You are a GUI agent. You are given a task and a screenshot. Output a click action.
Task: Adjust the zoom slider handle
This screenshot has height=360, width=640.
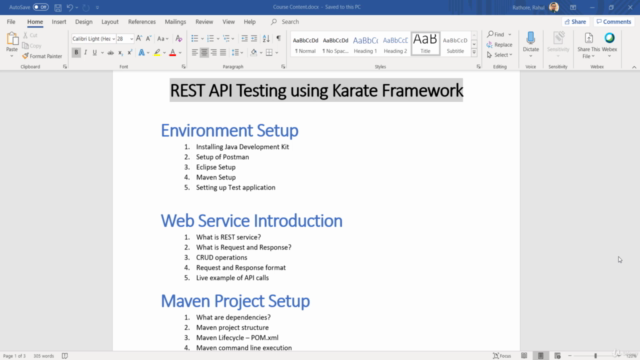pos(596,356)
